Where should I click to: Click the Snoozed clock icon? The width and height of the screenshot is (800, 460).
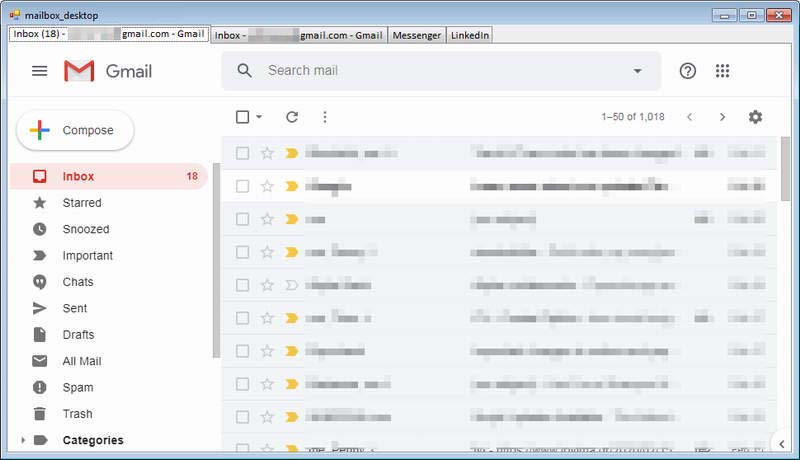[x=39, y=229]
